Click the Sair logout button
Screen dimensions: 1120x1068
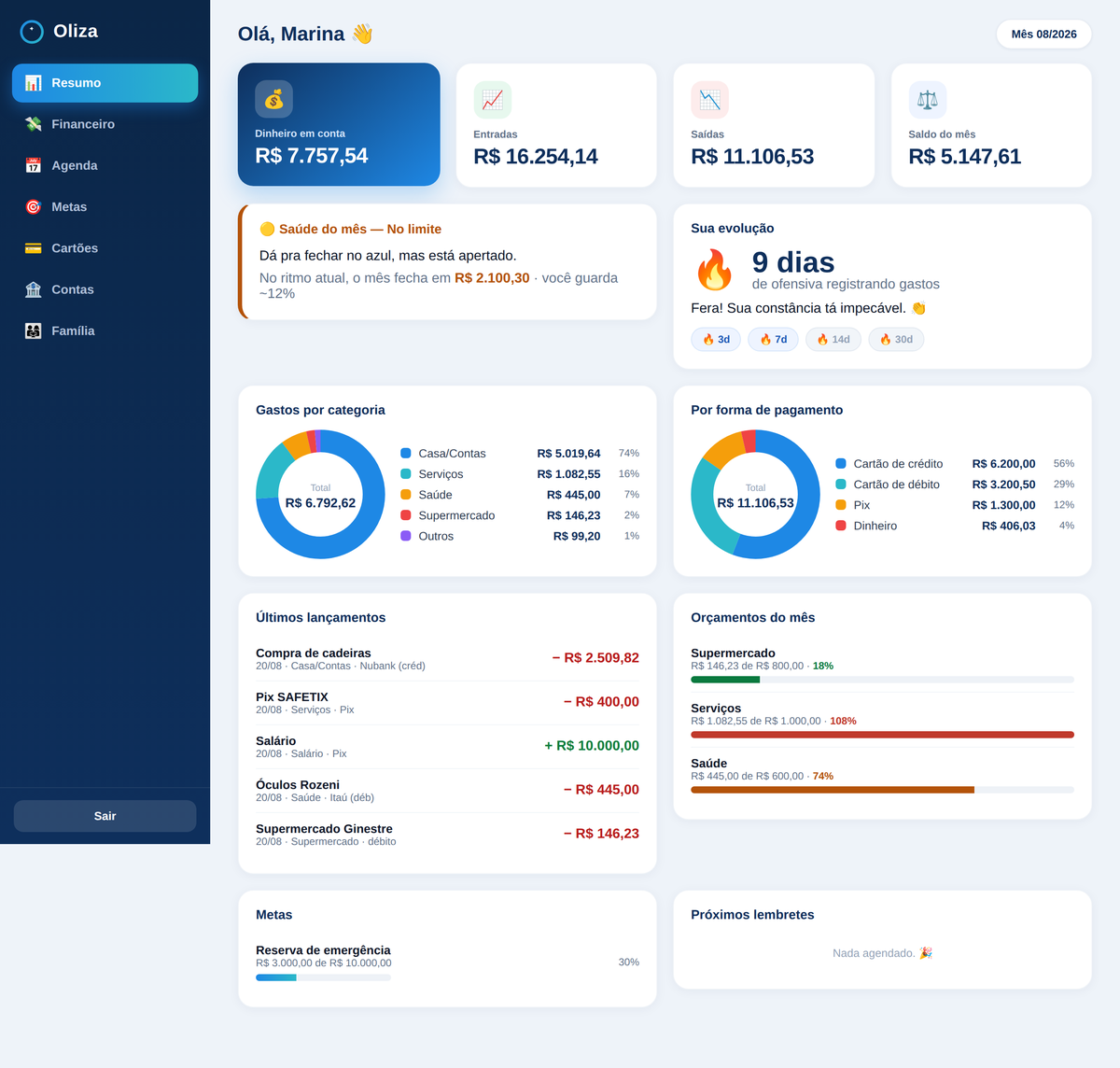(105, 816)
